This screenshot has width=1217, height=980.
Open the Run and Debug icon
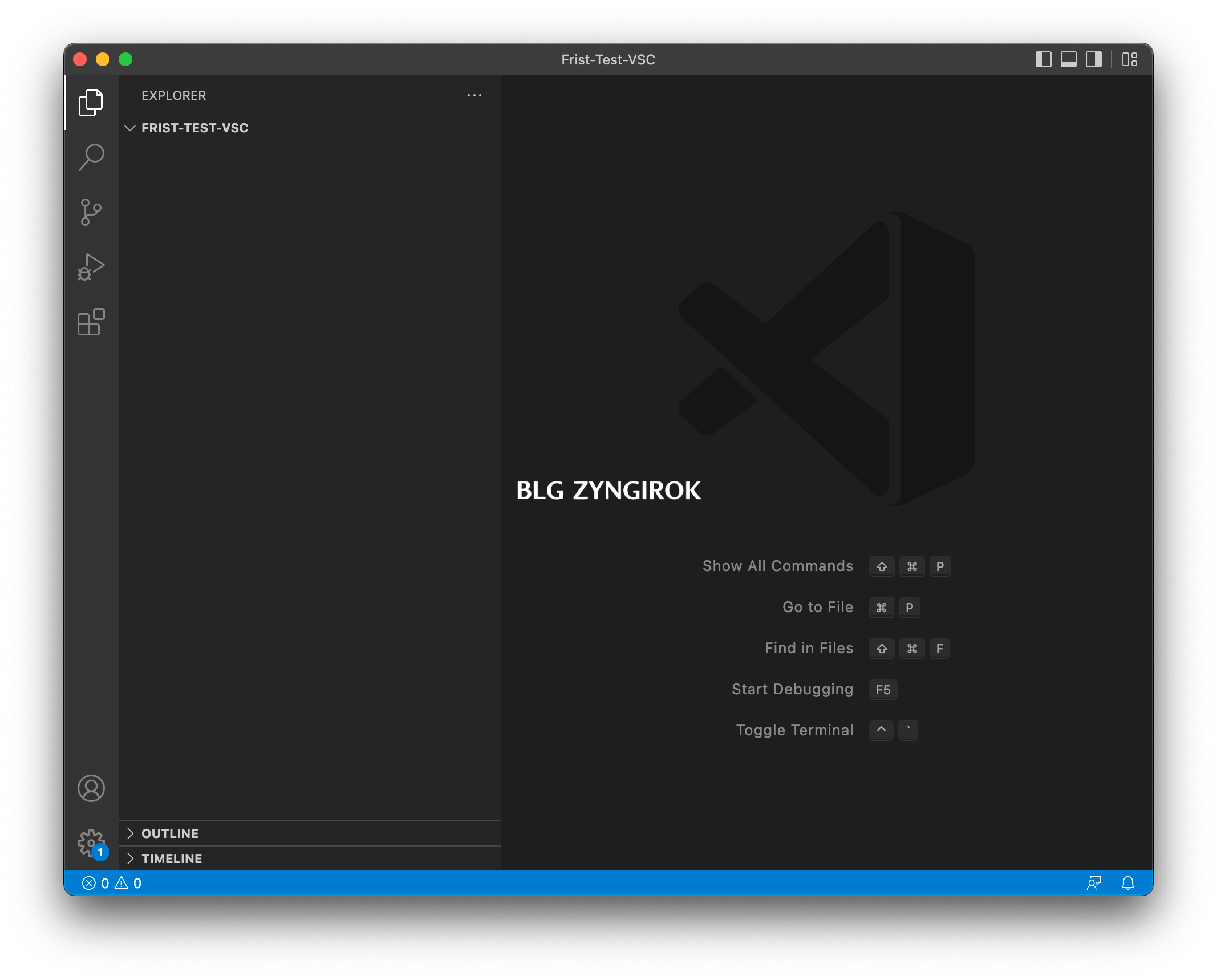91,266
